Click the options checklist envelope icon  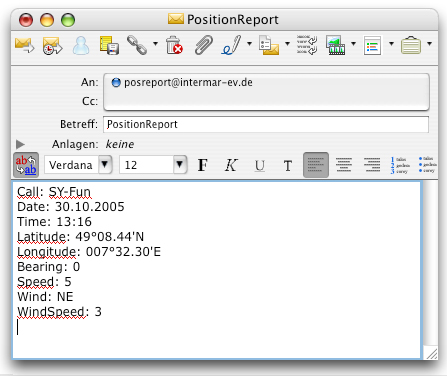[269, 45]
